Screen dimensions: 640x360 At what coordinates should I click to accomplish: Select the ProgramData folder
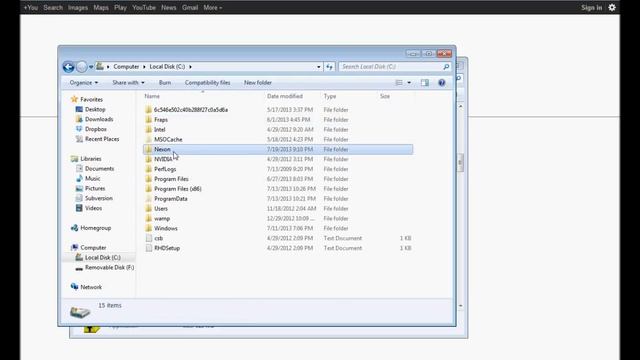coord(171,199)
